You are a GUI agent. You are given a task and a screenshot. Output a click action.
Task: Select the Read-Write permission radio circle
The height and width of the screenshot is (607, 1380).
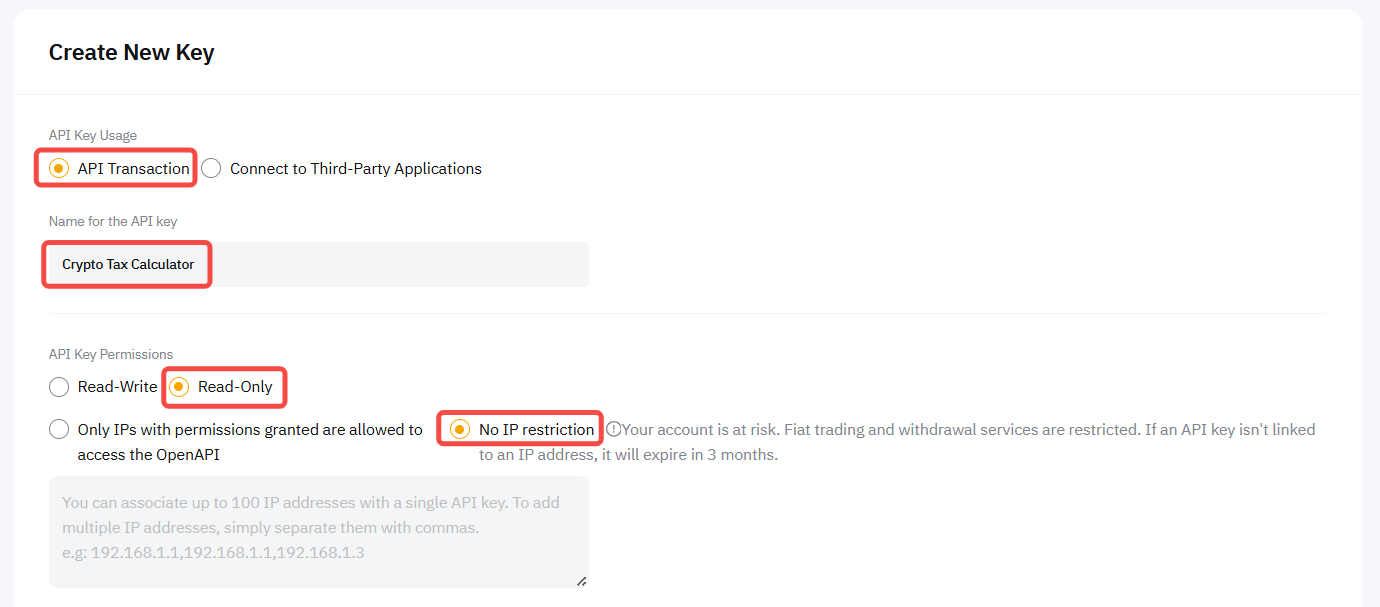(59, 387)
